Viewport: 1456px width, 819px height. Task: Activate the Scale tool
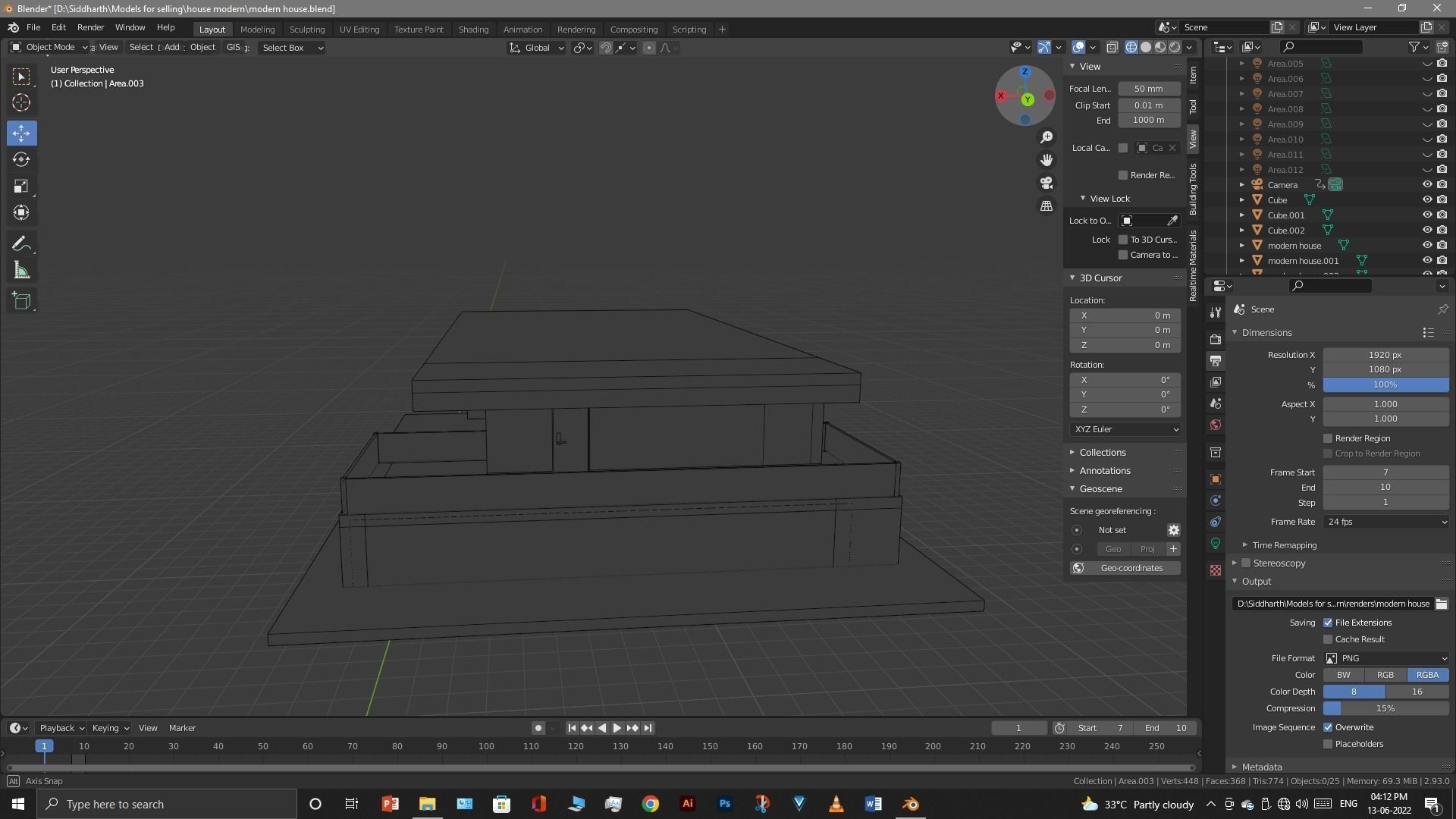pyautogui.click(x=21, y=186)
